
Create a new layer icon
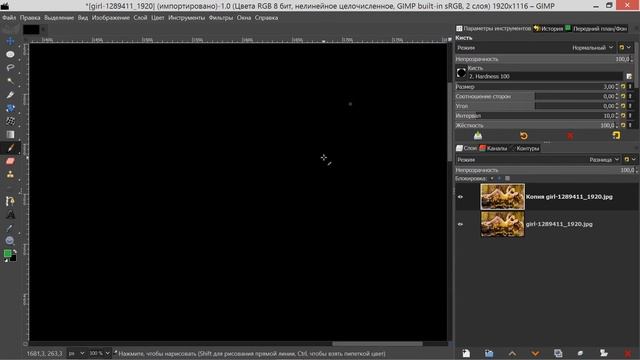click(x=466, y=353)
